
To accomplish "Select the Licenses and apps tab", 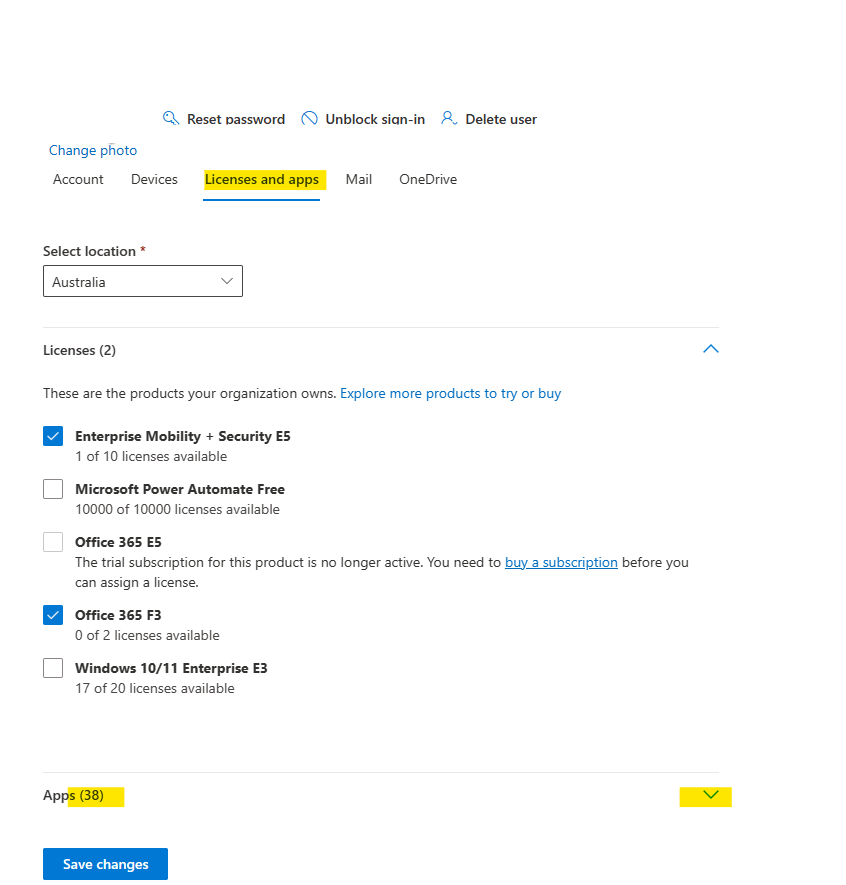I will 262,179.
